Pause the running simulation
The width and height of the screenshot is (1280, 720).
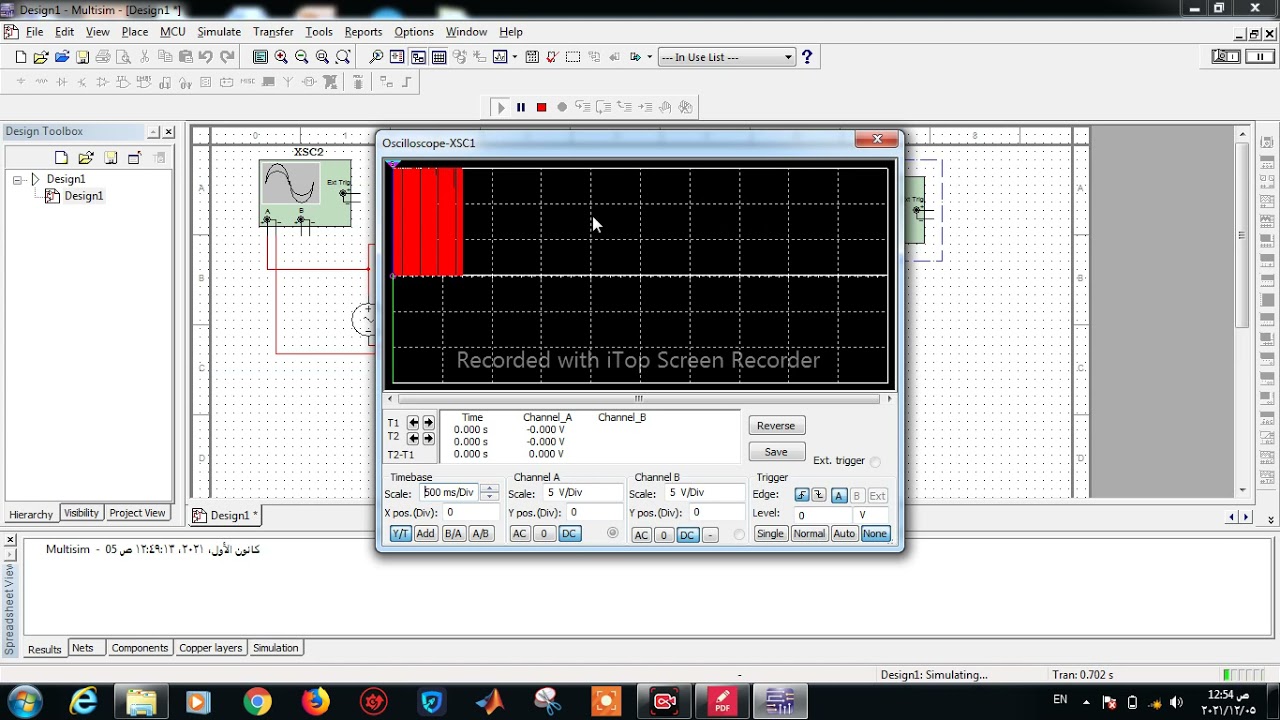[521, 107]
